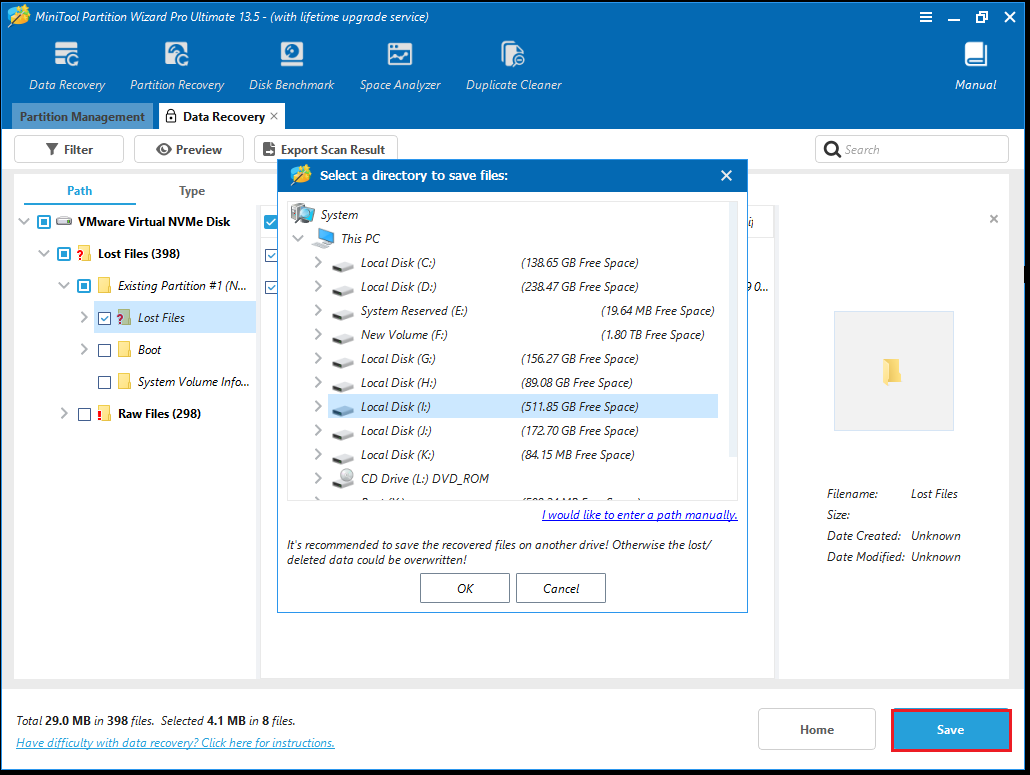Collapse the This PC node in dialog

tap(298, 238)
